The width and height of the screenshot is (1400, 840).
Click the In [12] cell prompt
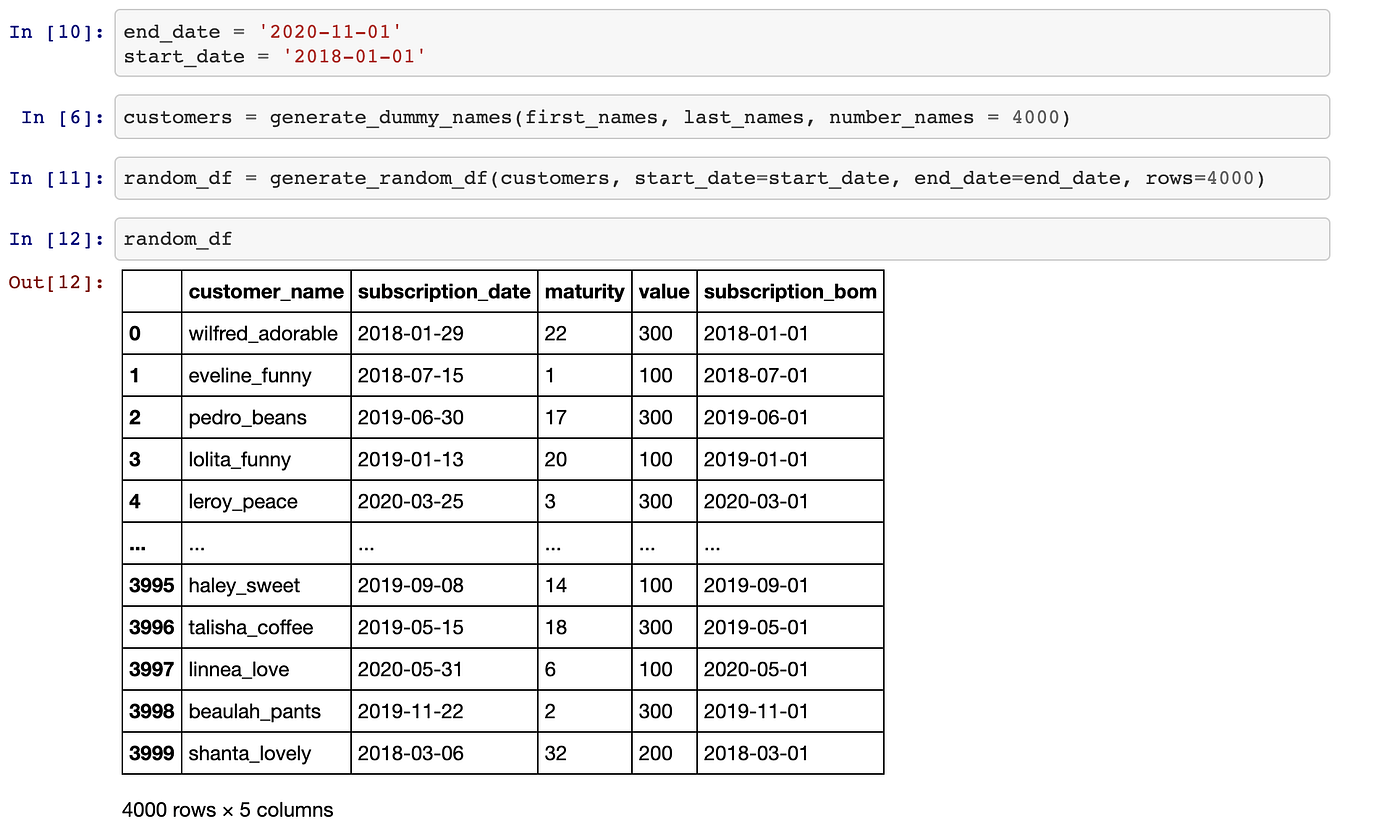coord(52,239)
